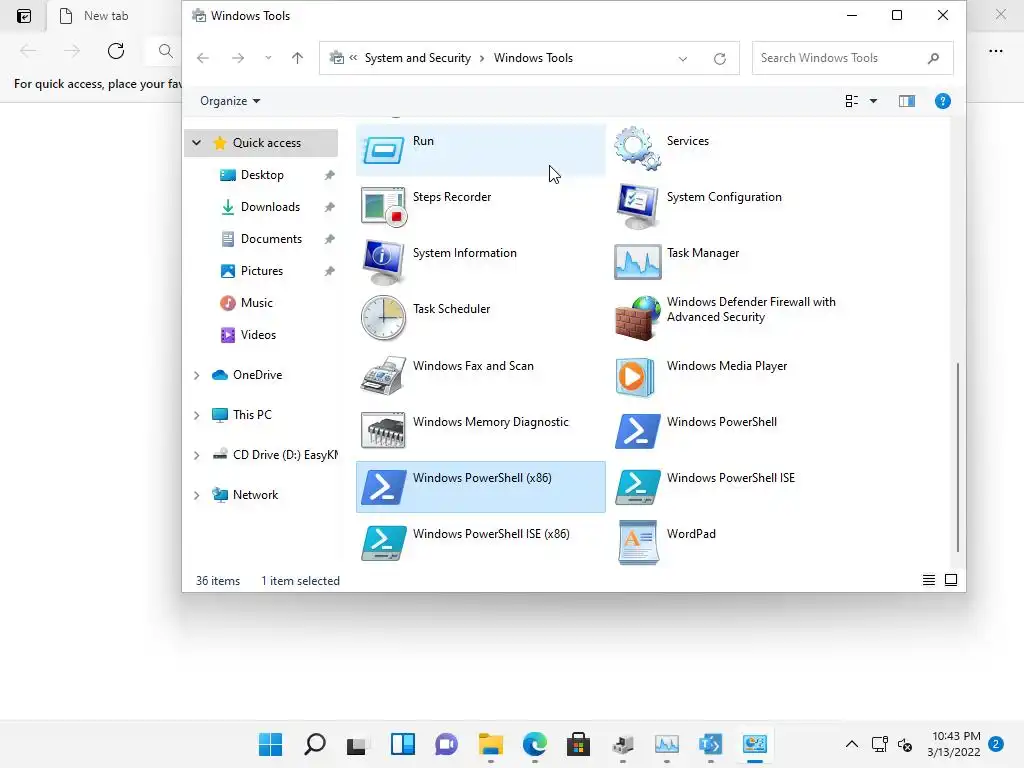This screenshot has width=1024, height=768.
Task: Open the Services gear icon
Action: 637,149
